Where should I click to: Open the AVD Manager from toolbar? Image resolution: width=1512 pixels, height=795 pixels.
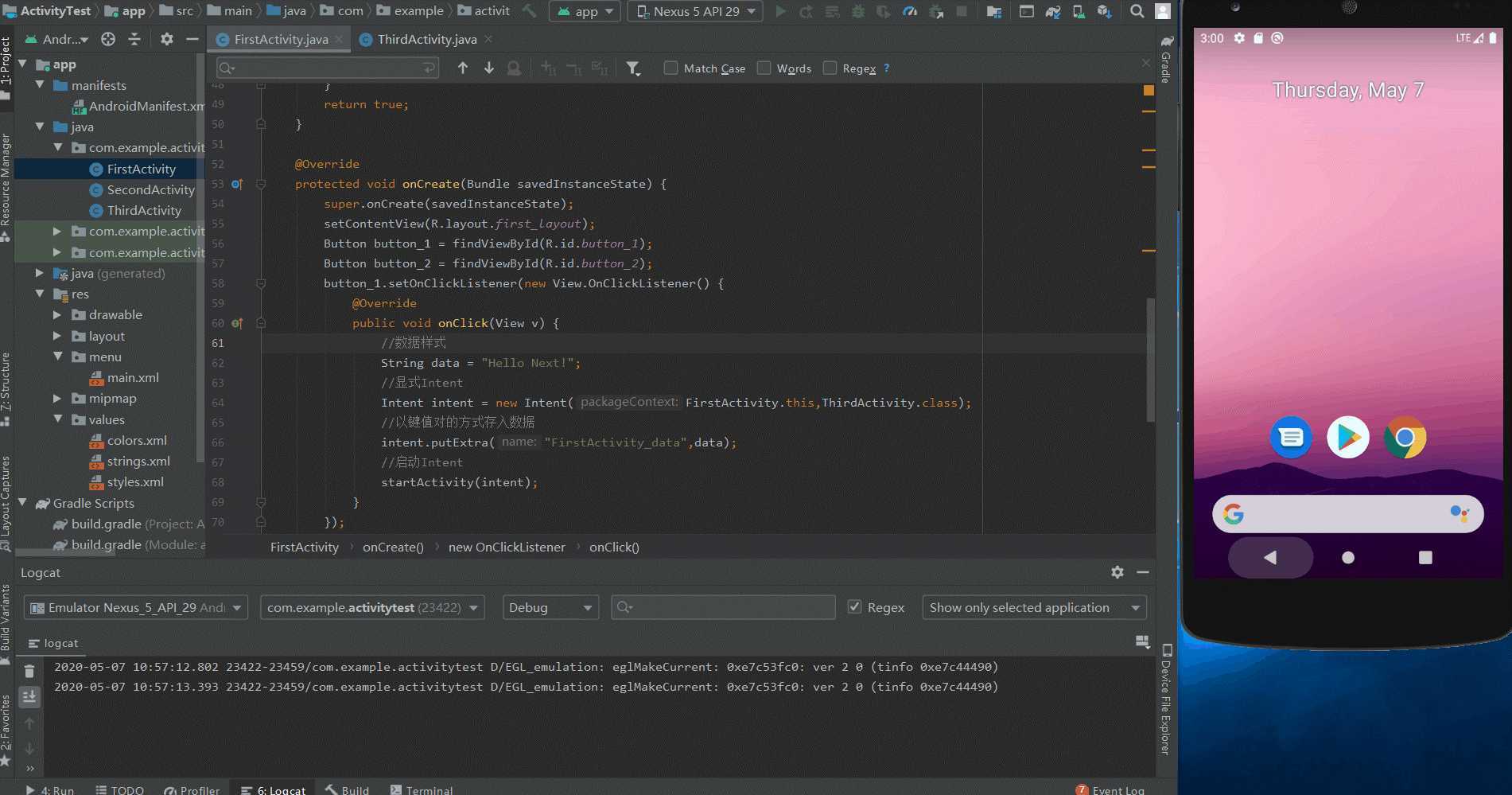1079,11
